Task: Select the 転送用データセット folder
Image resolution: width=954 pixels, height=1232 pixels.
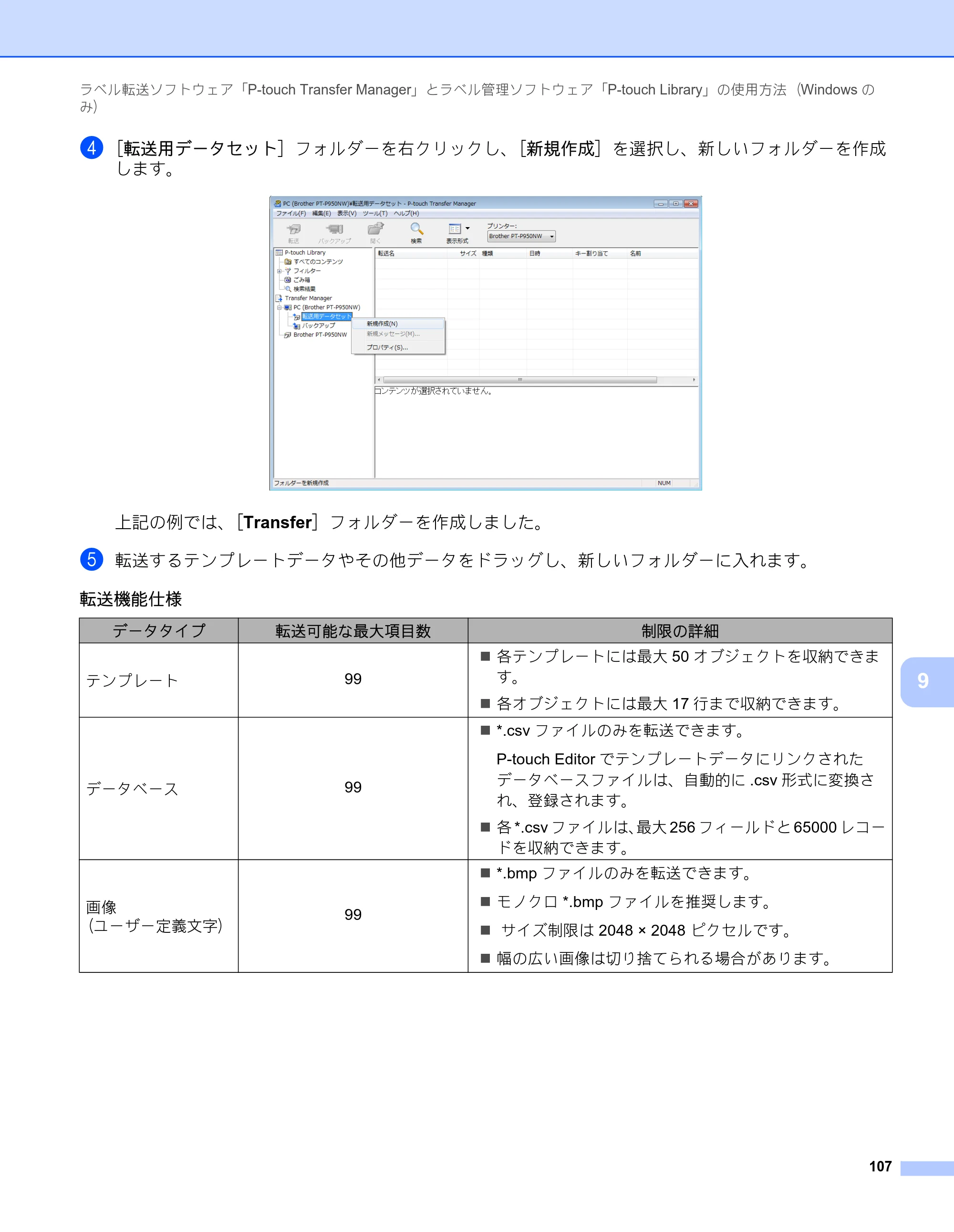Action: coord(326,316)
